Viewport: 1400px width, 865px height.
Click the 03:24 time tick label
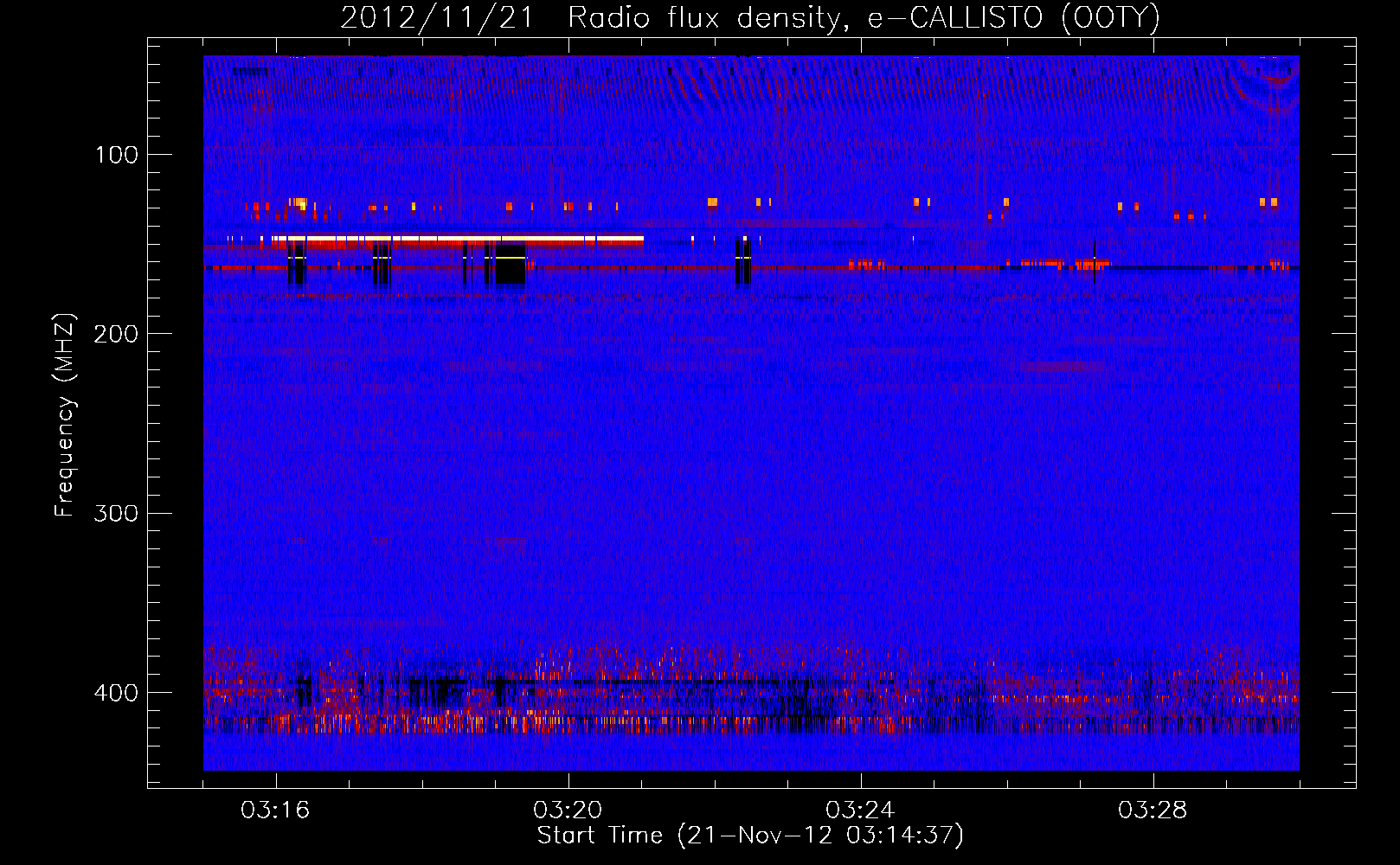click(860, 811)
